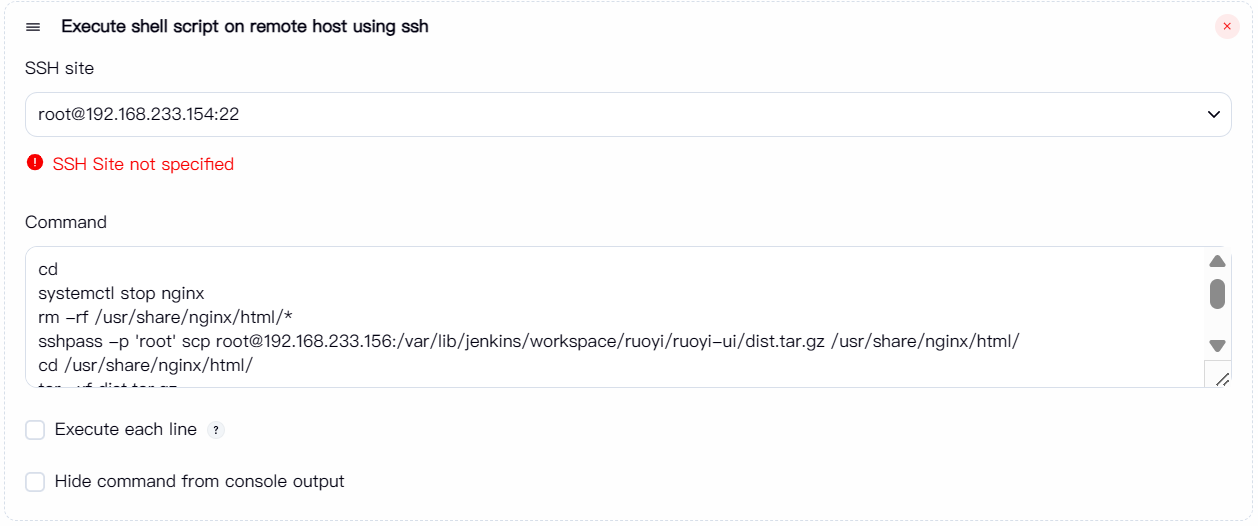This screenshot has width=1258, height=526.
Task: Open the SSH site dropdown
Action: pos(628,115)
